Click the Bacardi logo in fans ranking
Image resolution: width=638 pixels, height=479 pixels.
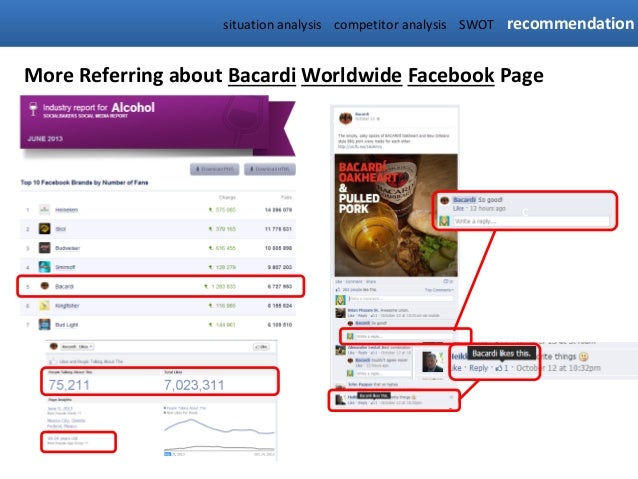tap(45, 286)
